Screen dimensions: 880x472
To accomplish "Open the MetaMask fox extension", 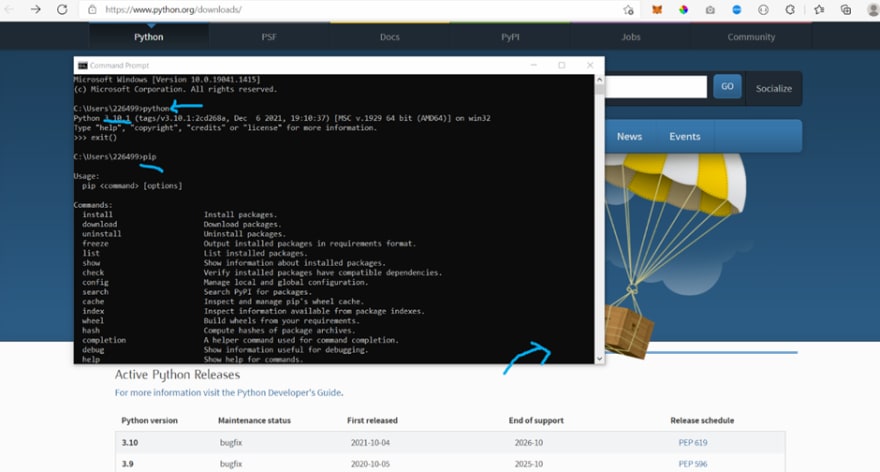I will pyautogui.click(x=657, y=10).
